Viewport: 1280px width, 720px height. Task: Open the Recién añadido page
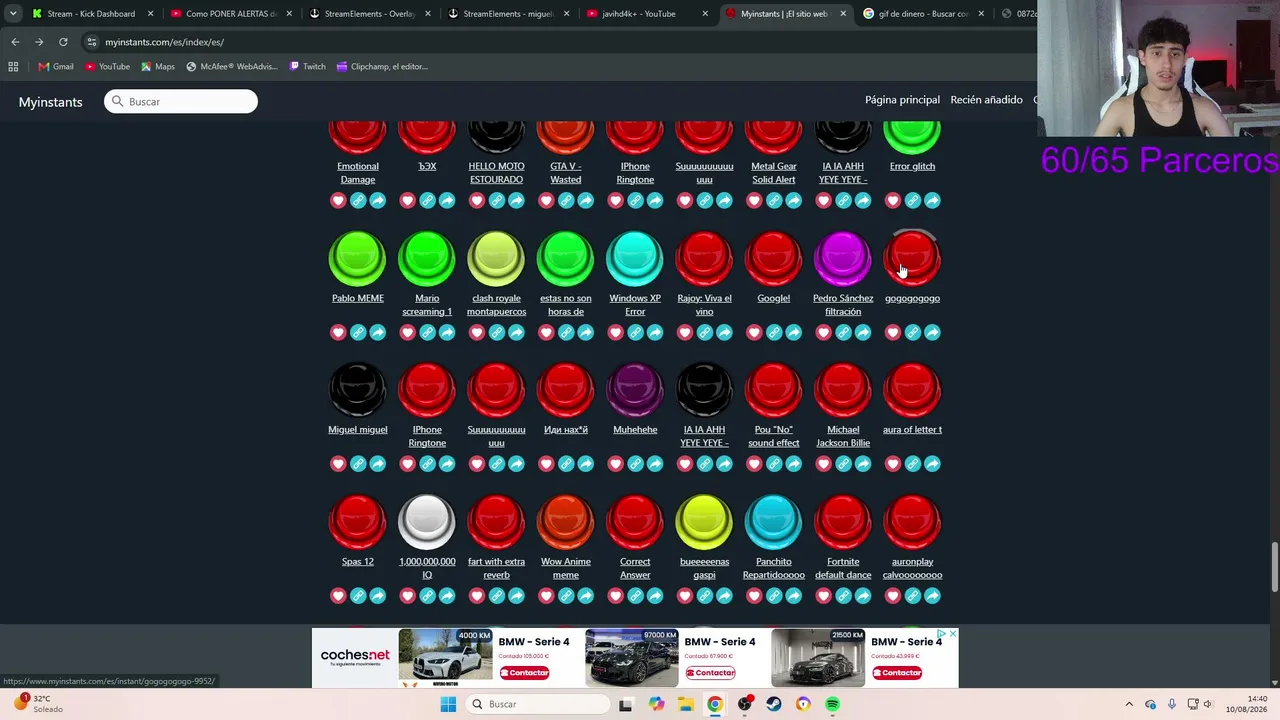click(x=986, y=100)
